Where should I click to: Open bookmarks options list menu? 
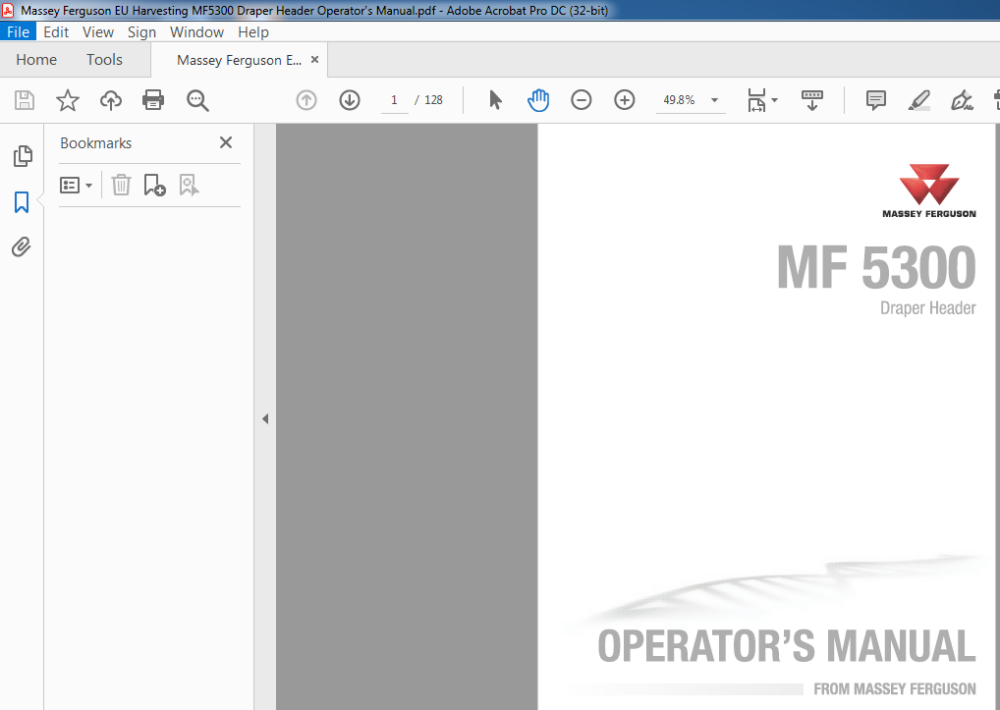(x=76, y=186)
